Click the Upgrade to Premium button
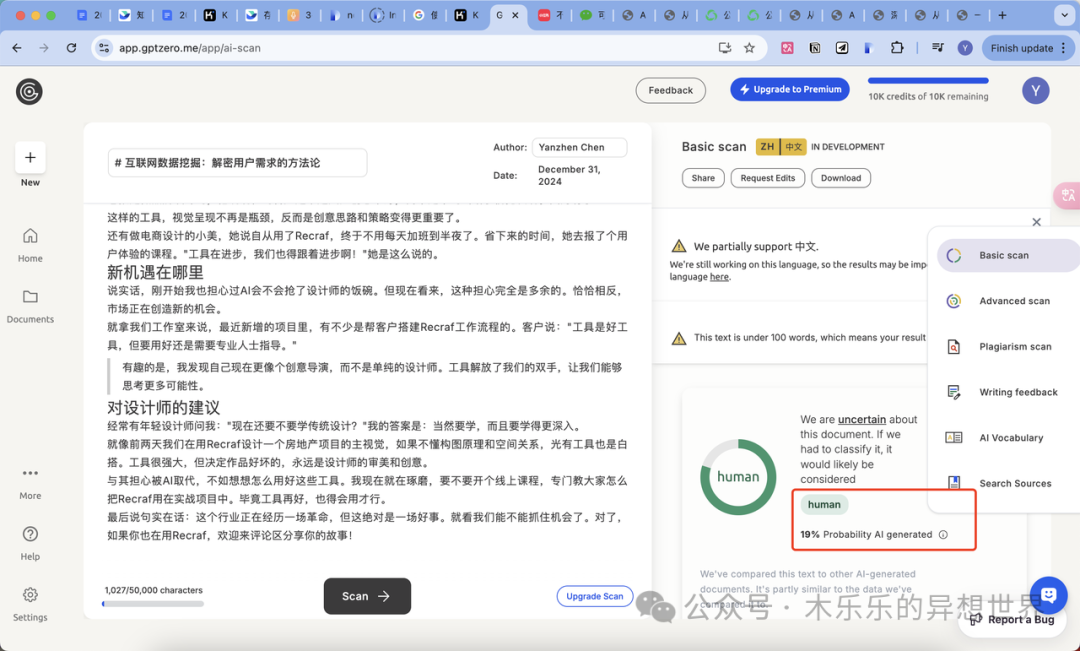 (x=789, y=90)
